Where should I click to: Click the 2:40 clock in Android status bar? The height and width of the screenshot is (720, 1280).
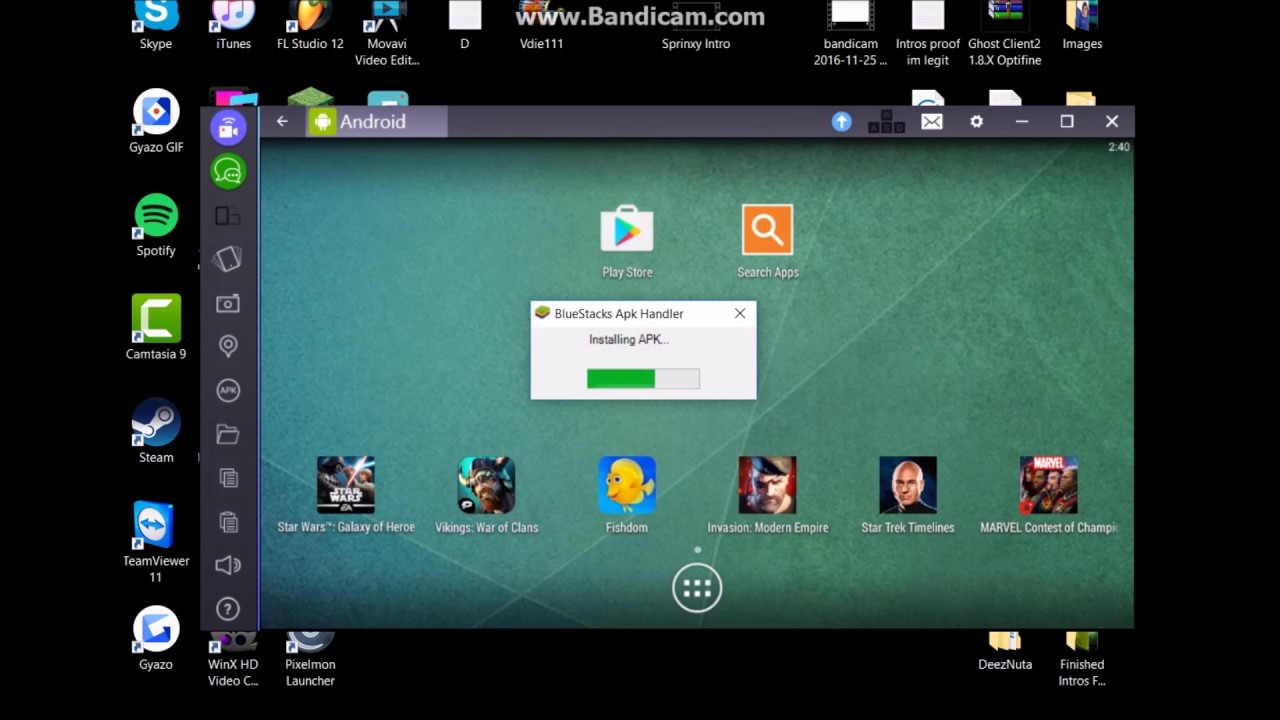coord(1119,147)
